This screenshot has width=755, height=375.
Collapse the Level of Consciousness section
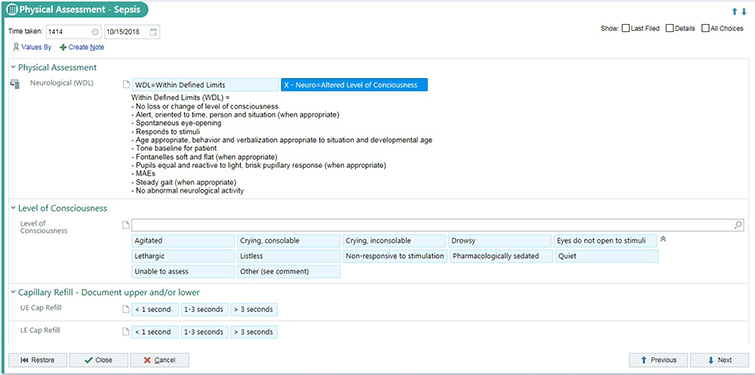click(x=13, y=208)
